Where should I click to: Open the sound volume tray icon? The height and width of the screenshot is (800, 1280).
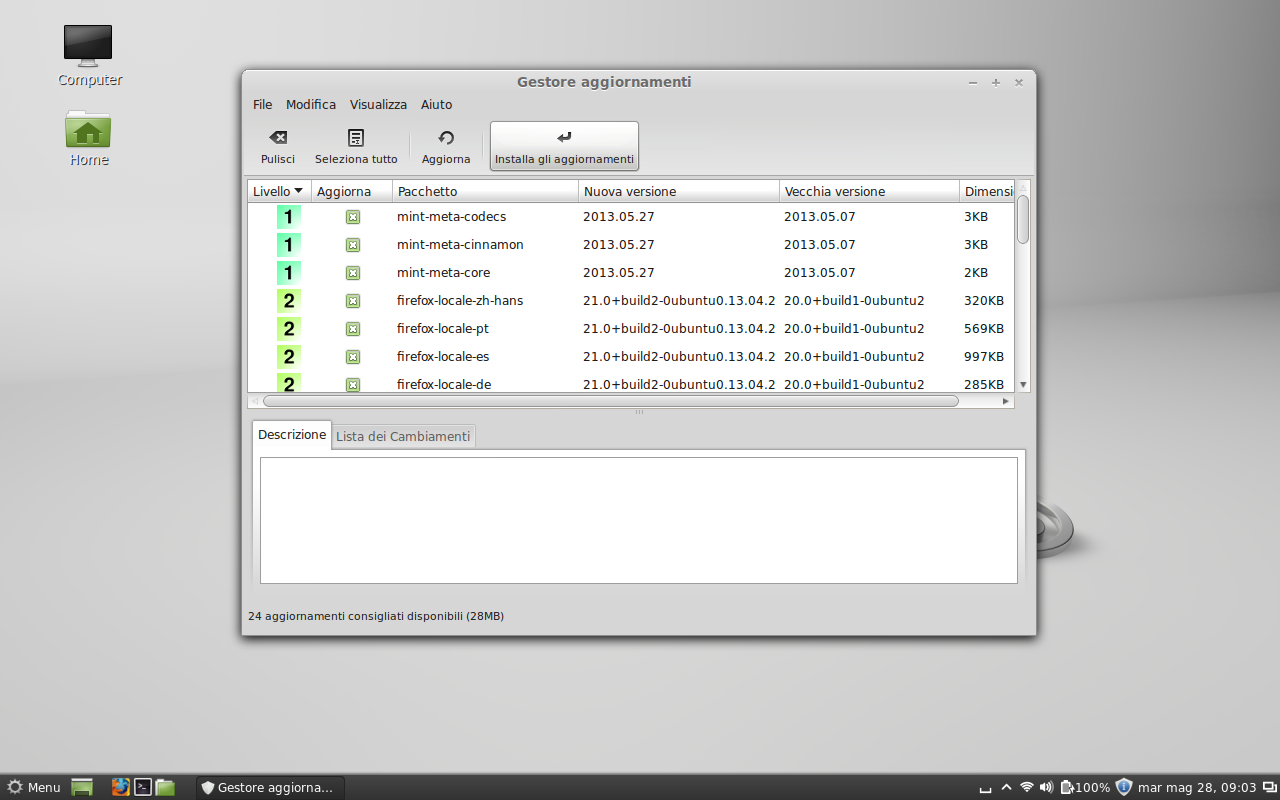click(x=1047, y=787)
